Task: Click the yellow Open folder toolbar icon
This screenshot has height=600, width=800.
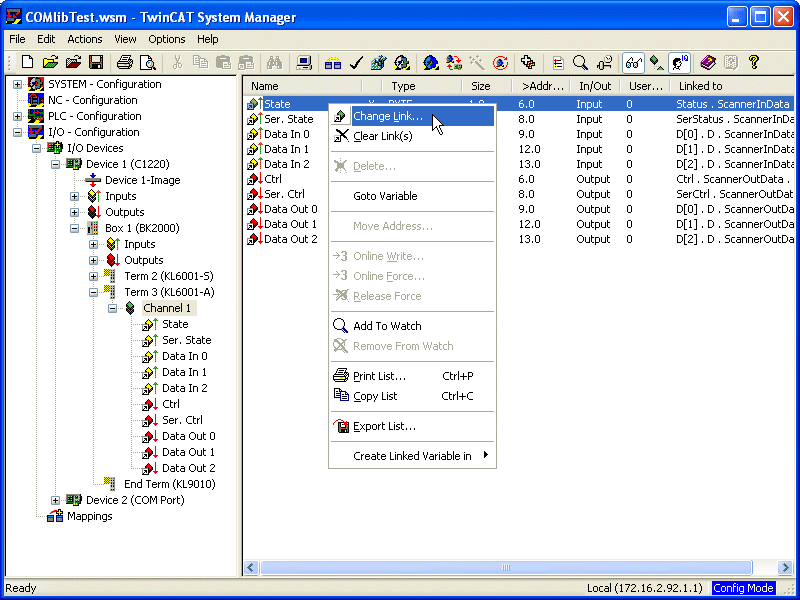Action: [x=50, y=63]
